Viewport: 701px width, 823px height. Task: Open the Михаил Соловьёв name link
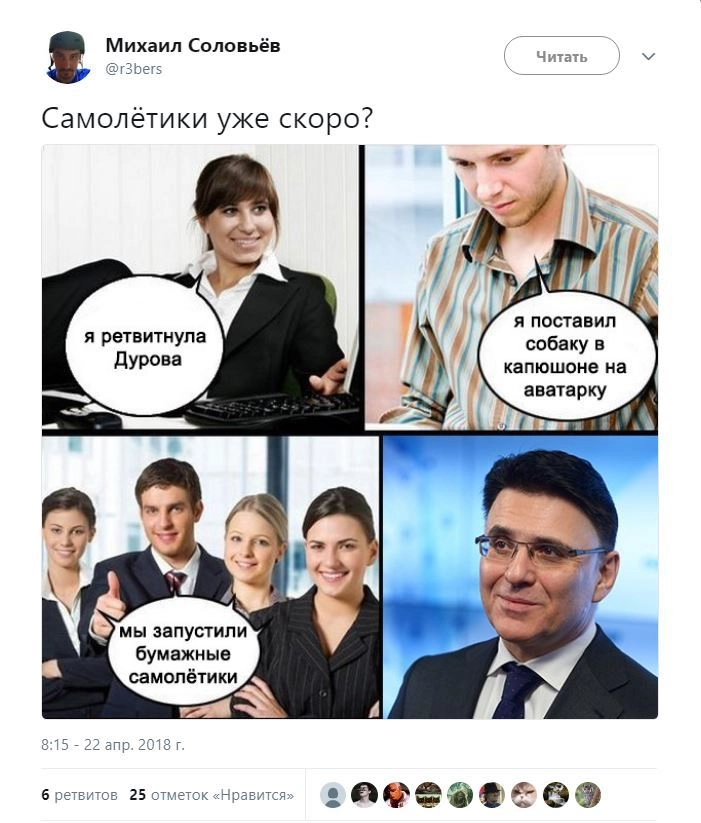[x=193, y=46]
